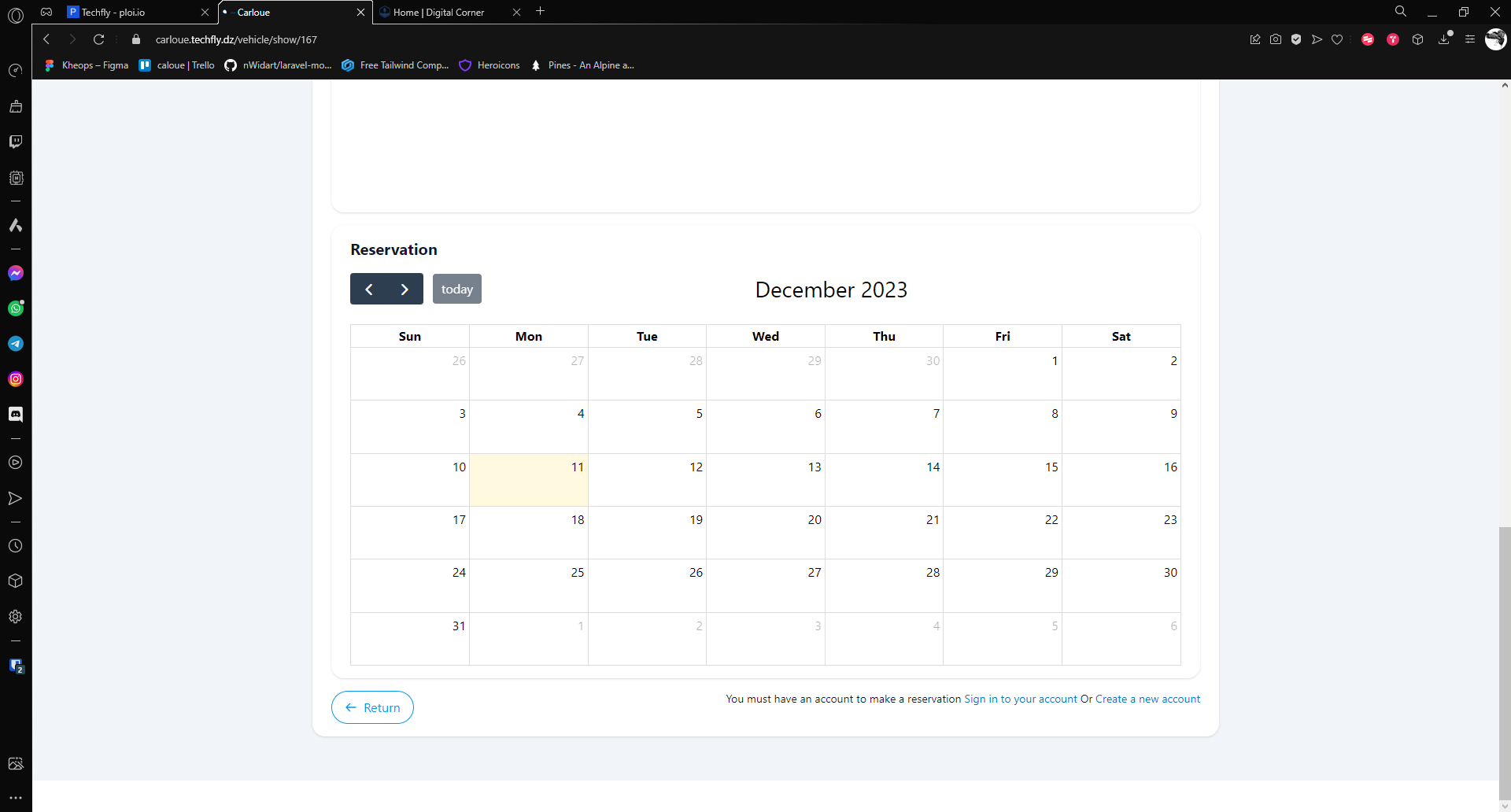Viewport: 1511px width, 812px height.
Task: Click Sign in to your account link
Action: [1020, 699]
